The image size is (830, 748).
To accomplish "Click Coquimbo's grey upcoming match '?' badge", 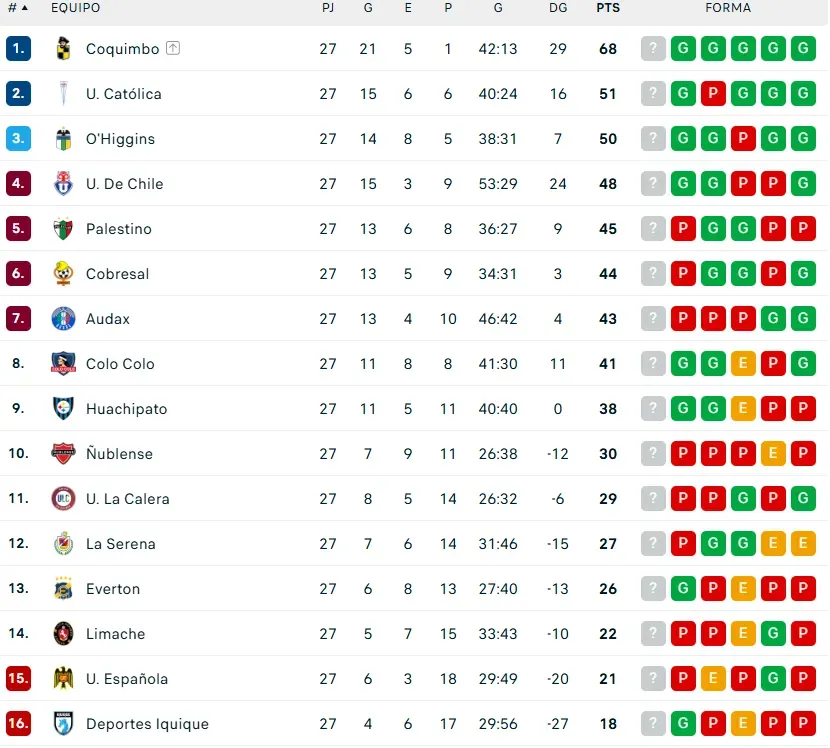I will (653, 48).
